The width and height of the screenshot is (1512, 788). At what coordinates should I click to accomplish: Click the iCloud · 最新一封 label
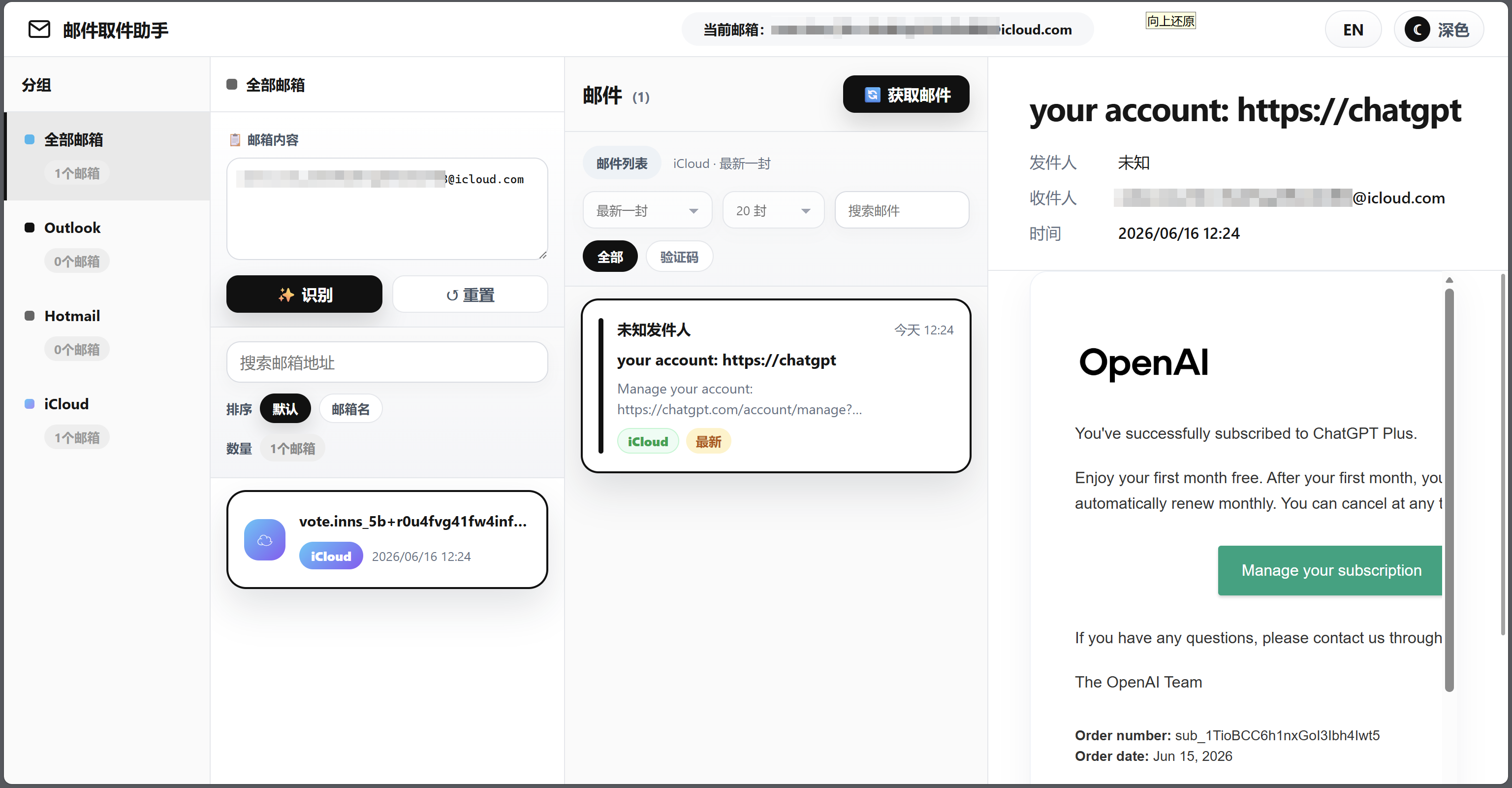pyautogui.click(x=722, y=163)
